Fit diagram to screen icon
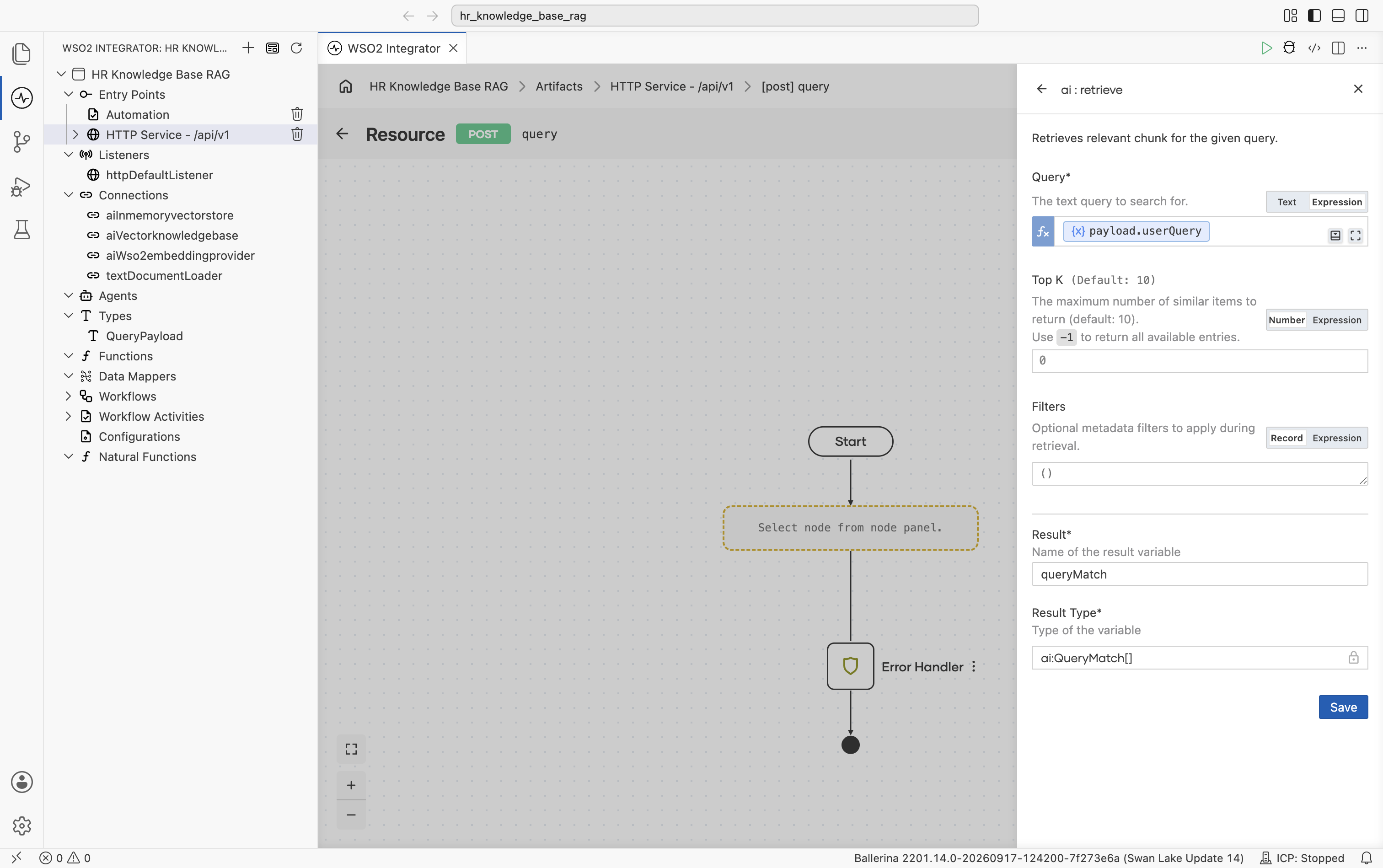Screen dimensions: 1383x868 [351, 749]
